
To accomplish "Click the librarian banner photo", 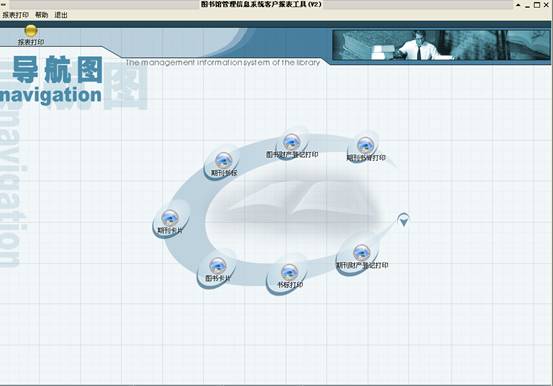I will click(441, 45).
